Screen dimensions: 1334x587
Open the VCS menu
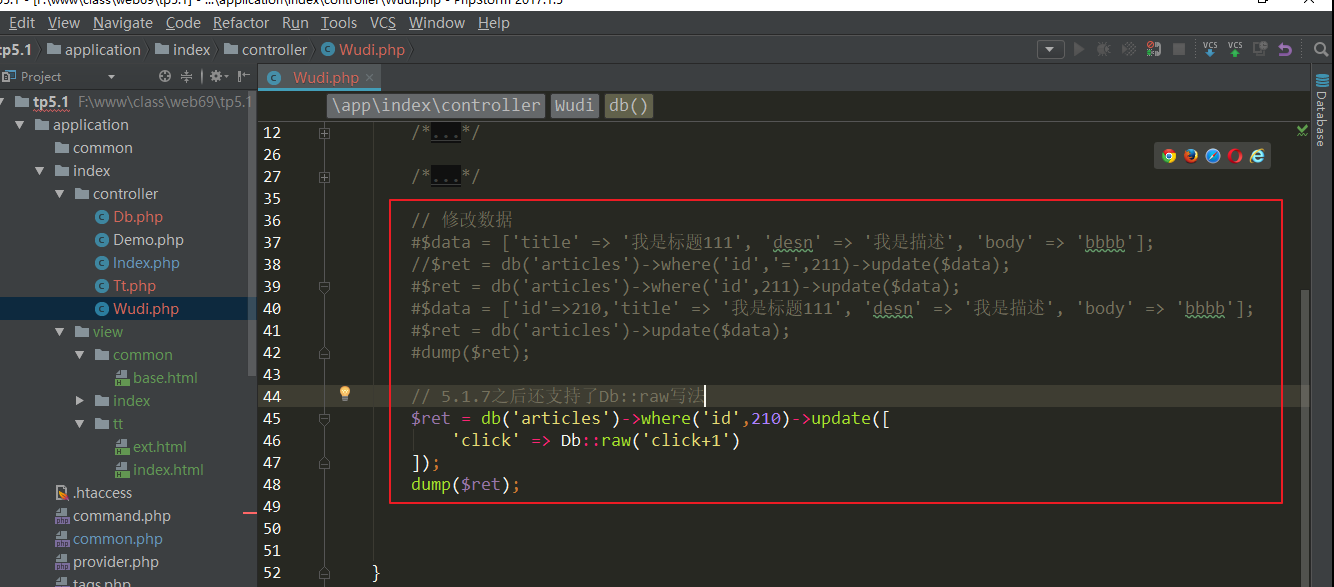coord(383,22)
